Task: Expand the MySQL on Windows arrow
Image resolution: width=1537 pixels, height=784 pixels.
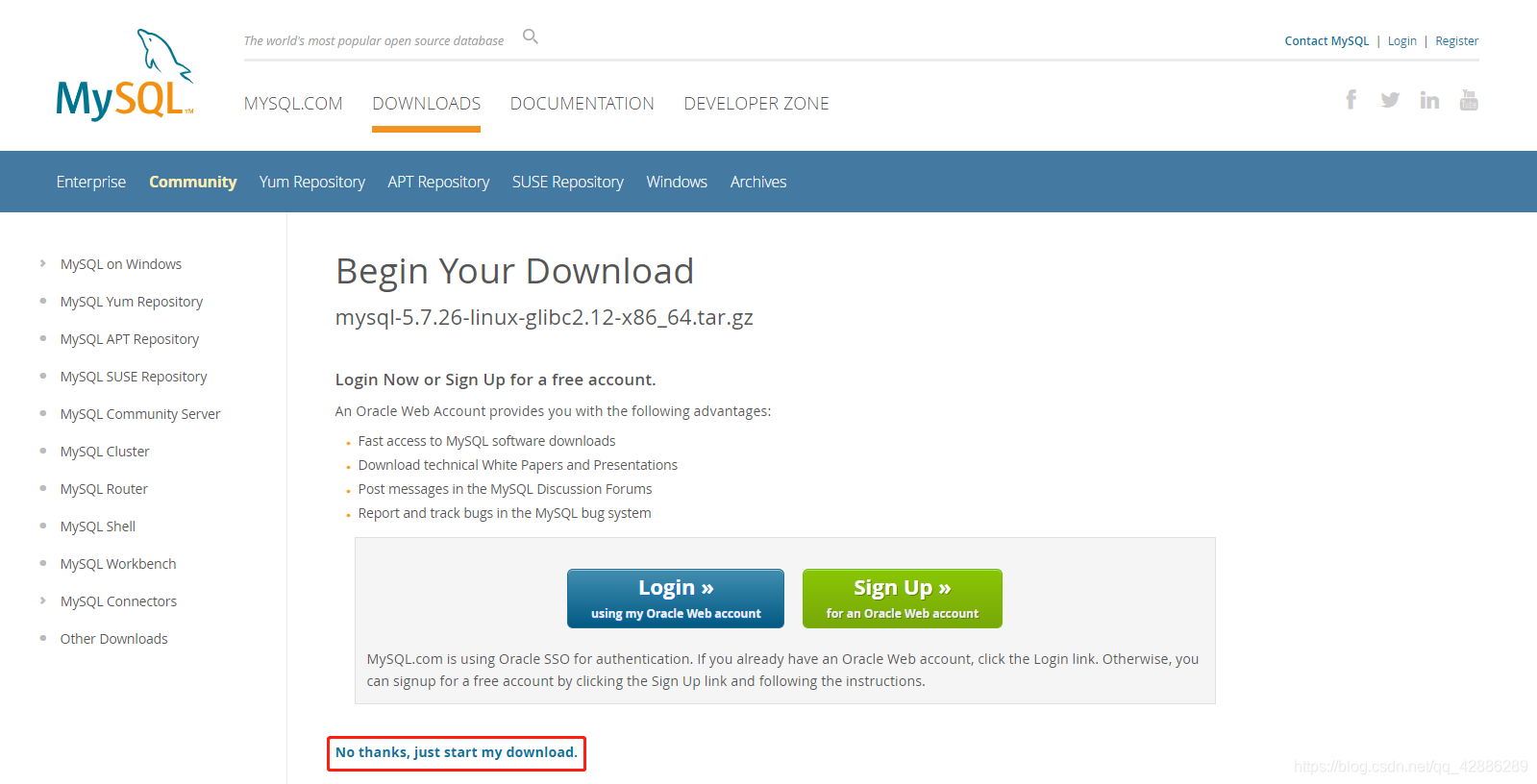Action: (x=43, y=263)
